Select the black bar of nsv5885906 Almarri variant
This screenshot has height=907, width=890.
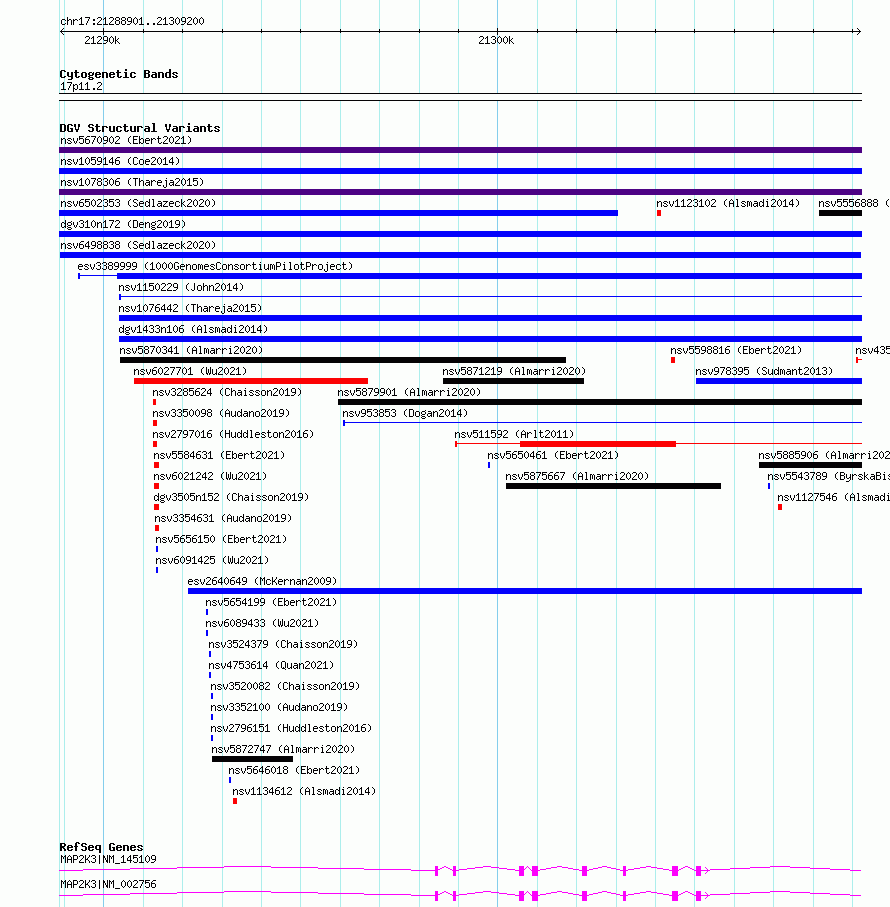[810, 464]
